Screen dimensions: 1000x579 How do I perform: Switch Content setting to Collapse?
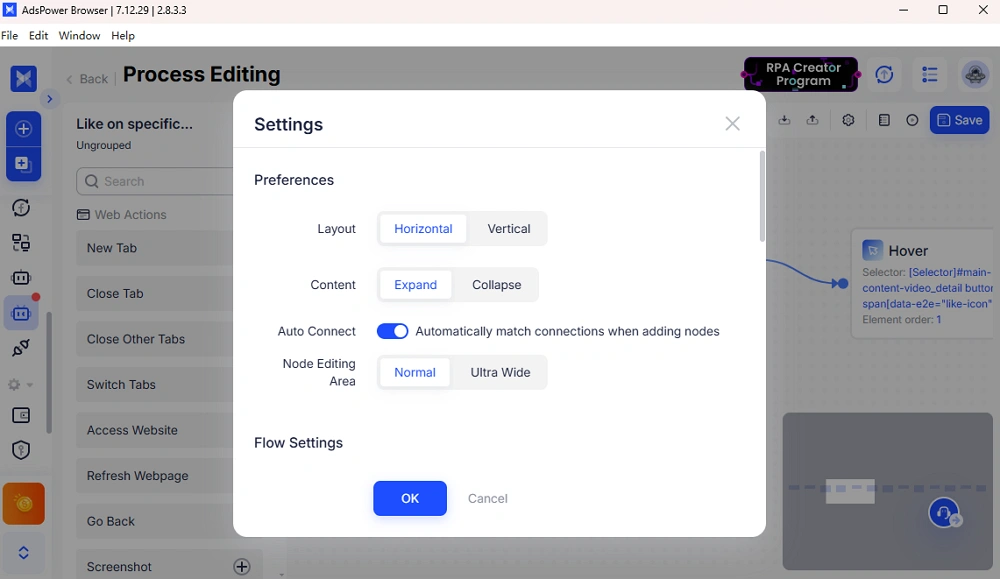pyautogui.click(x=496, y=285)
